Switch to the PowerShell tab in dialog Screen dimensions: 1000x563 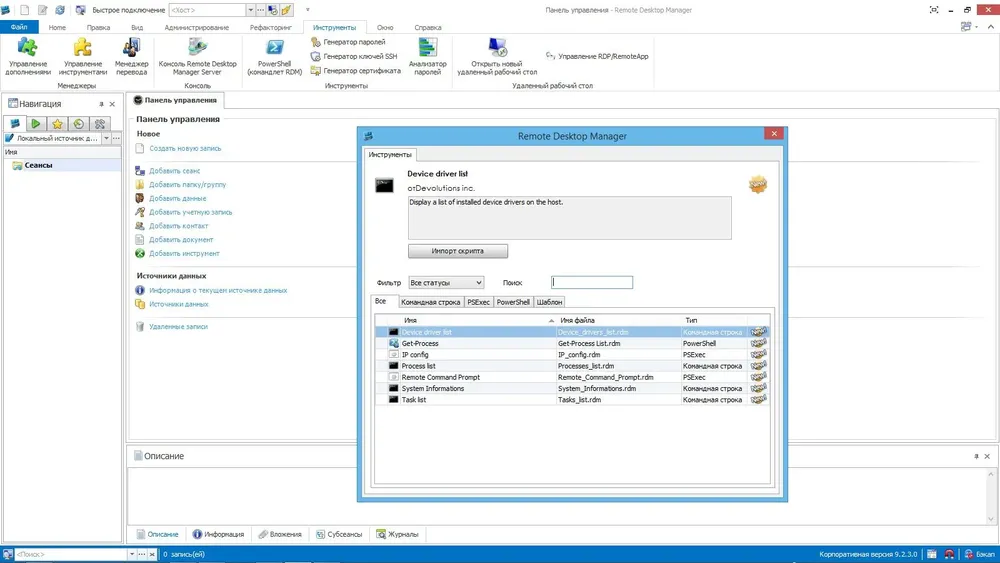click(x=513, y=302)
